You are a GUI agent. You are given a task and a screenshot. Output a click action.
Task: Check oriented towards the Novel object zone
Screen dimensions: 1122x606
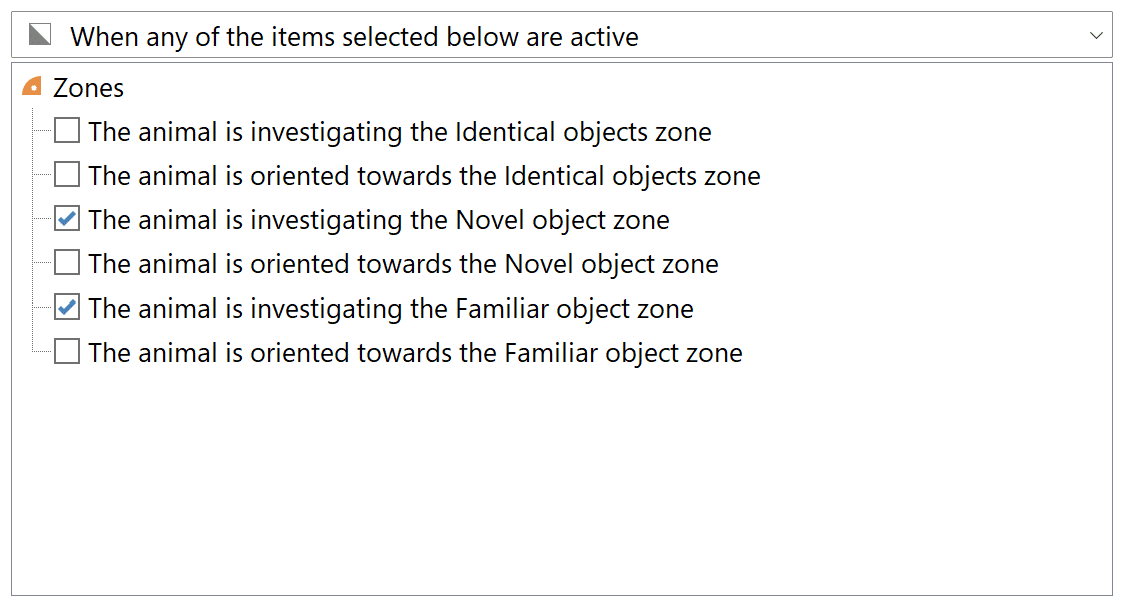[x=67, y=263]
